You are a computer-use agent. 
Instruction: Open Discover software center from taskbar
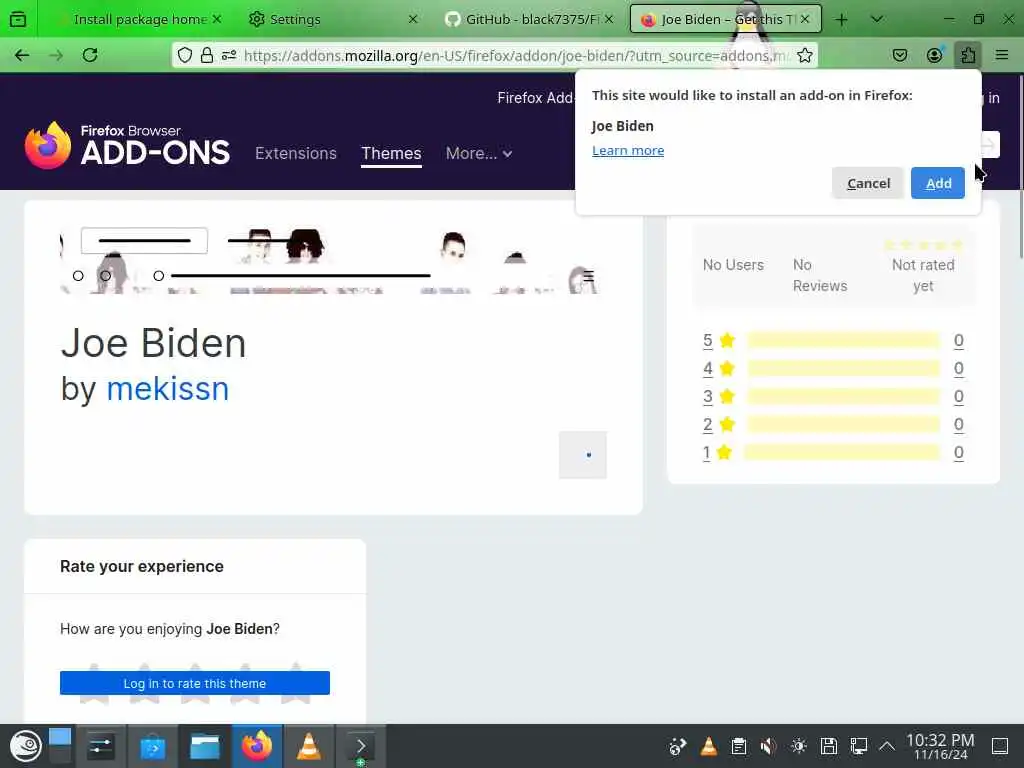tap(152, 746)
